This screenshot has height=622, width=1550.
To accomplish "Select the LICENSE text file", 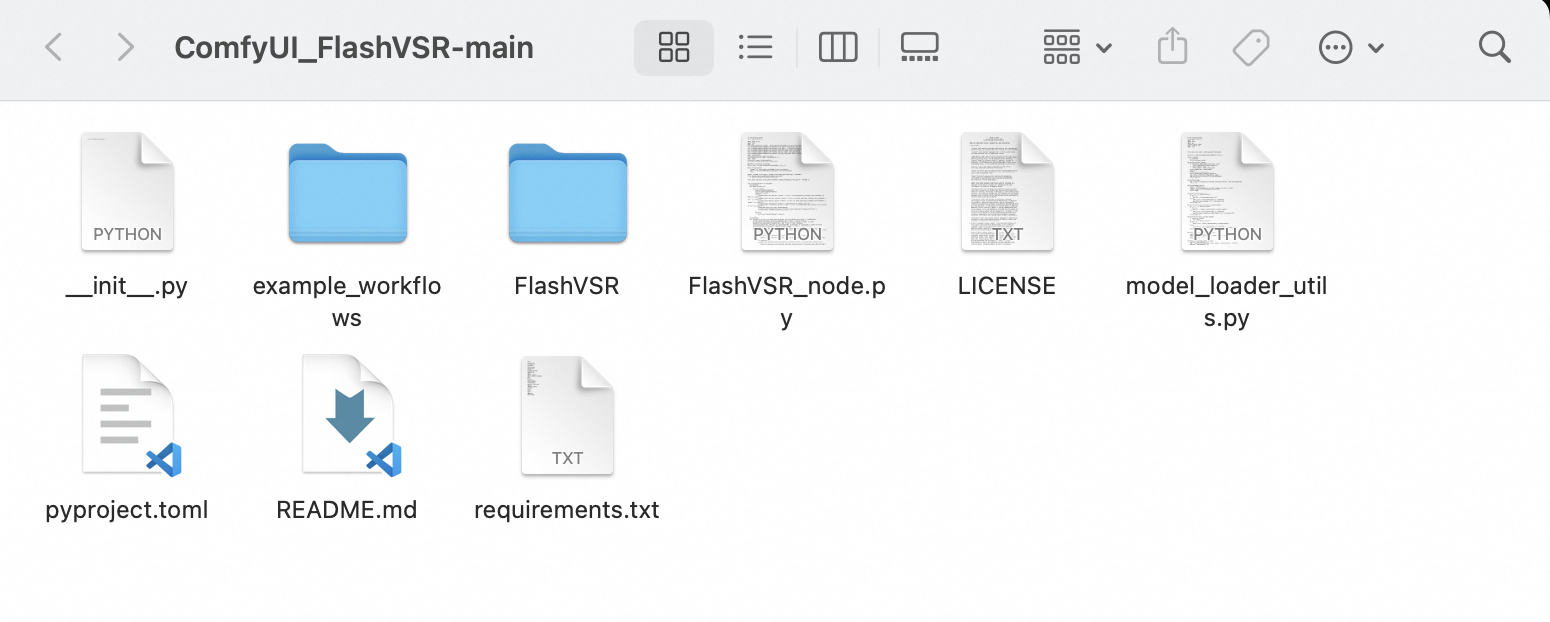I will pos(1007,191).
